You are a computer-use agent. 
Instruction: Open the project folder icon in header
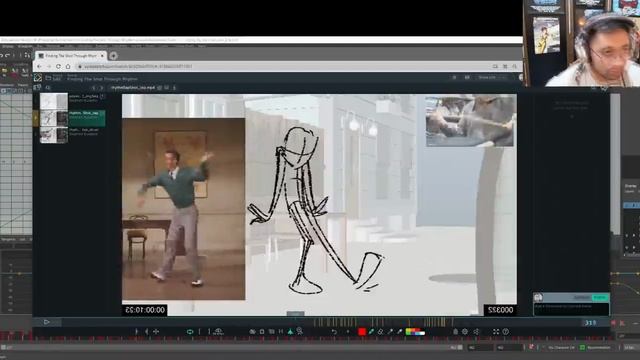tap(49, 78)
